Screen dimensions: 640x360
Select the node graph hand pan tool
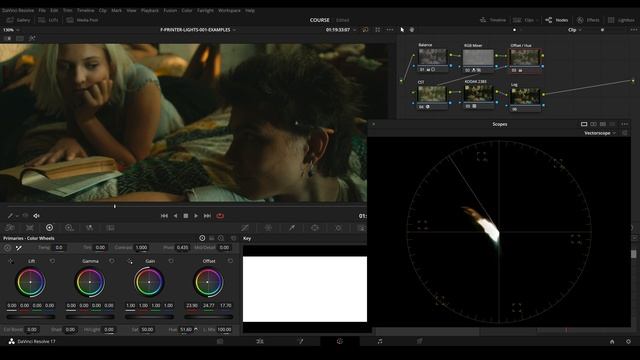[x=412, y=30]
